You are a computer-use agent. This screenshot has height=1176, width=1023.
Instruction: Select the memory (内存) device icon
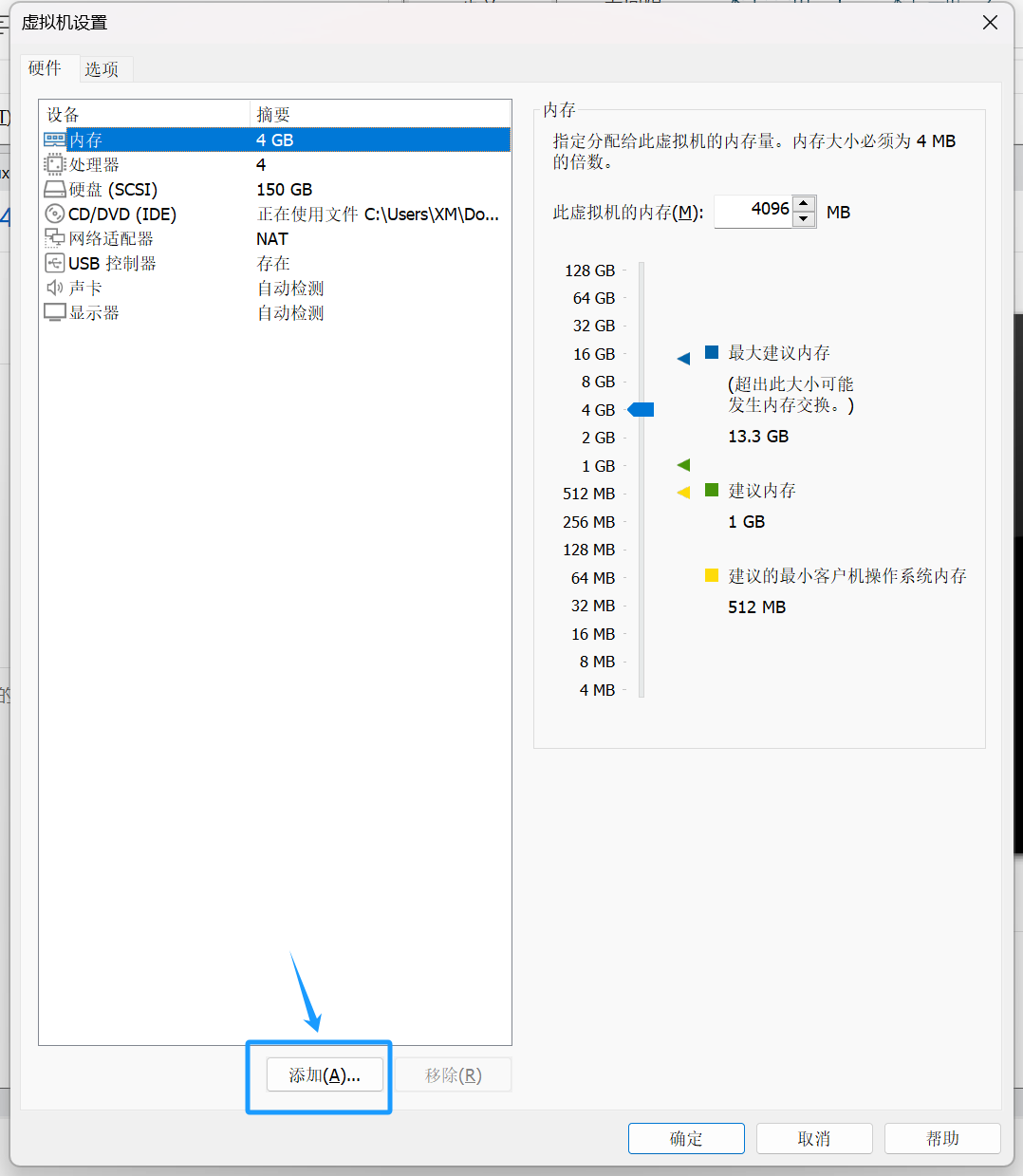(55, 140)
